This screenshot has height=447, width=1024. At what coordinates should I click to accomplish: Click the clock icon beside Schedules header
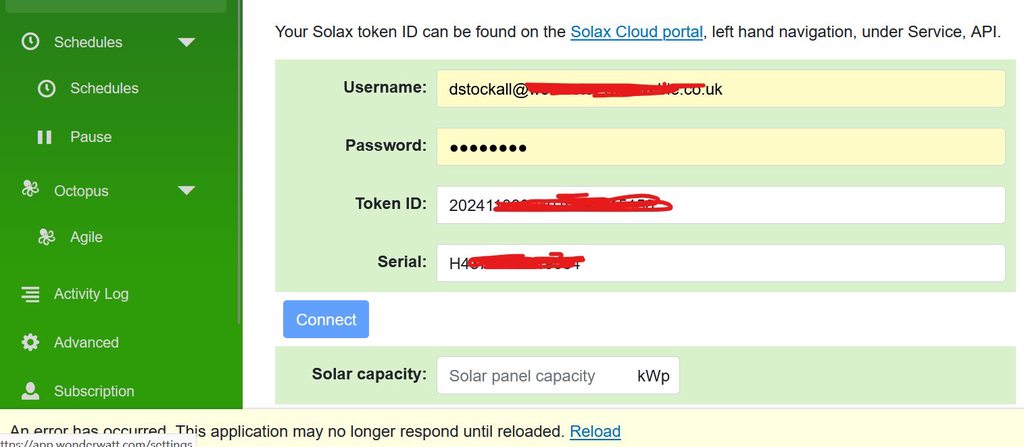[x=31, y=42]
